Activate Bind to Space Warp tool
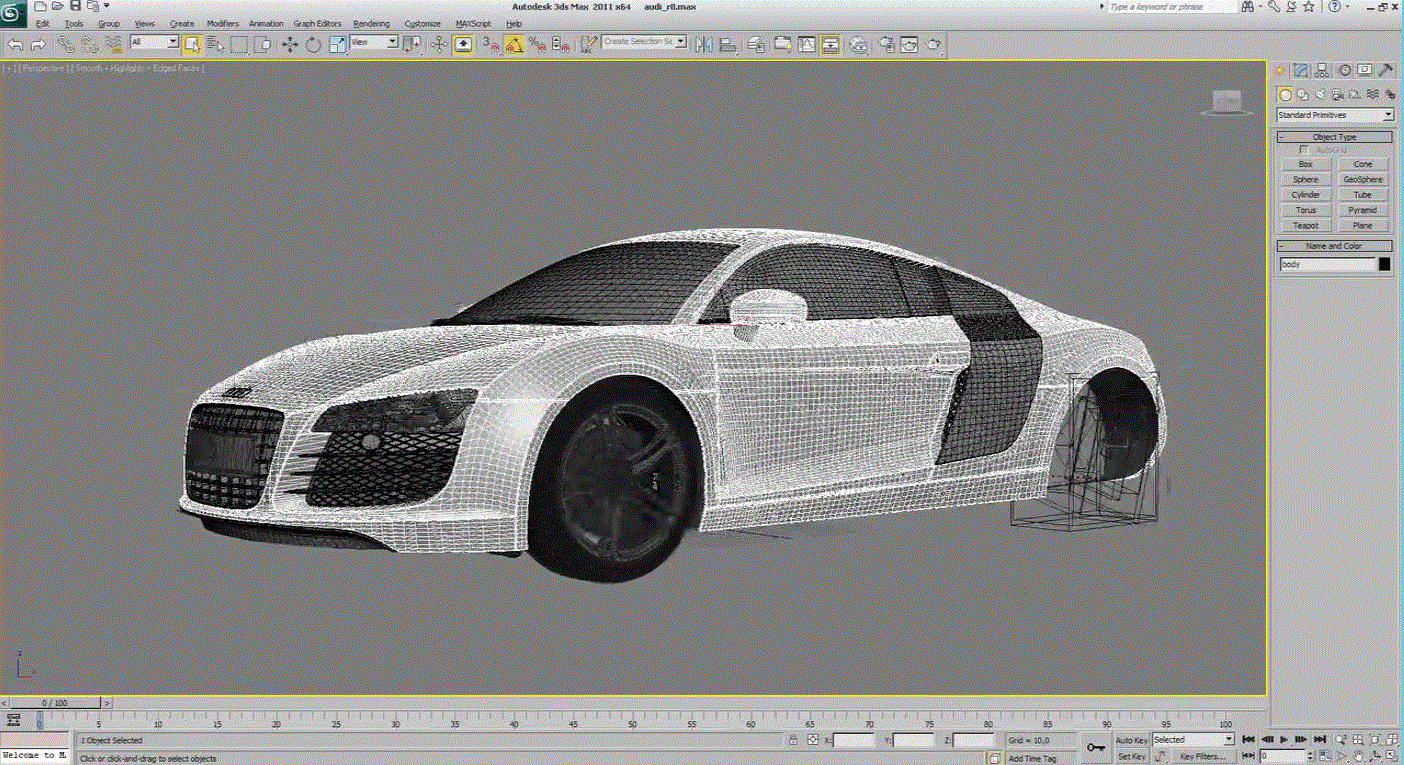The height and width of the screenshot is (765, 1404). point(114,44)
